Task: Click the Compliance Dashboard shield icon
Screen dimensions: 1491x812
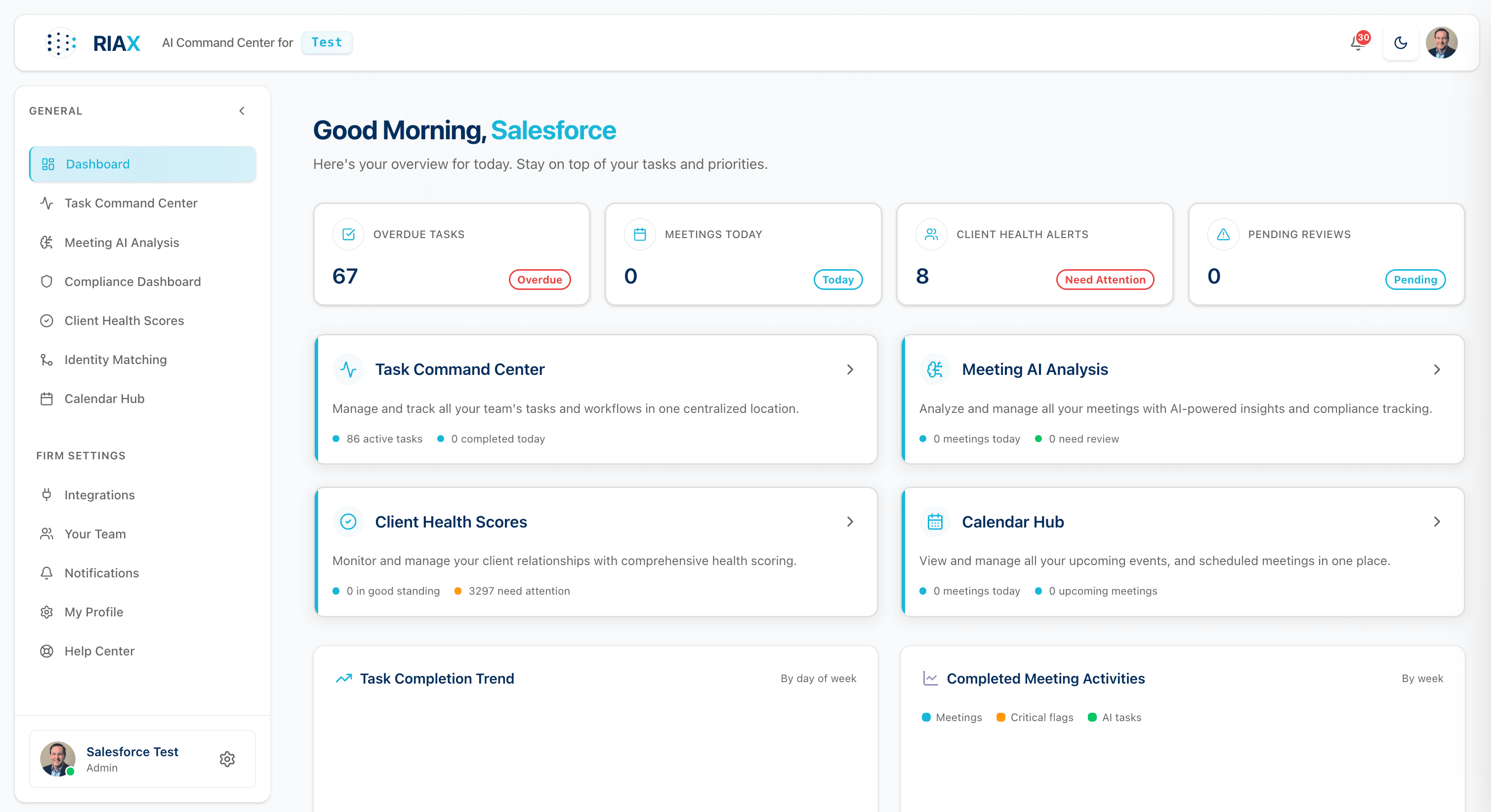Action: click(47, 281)
